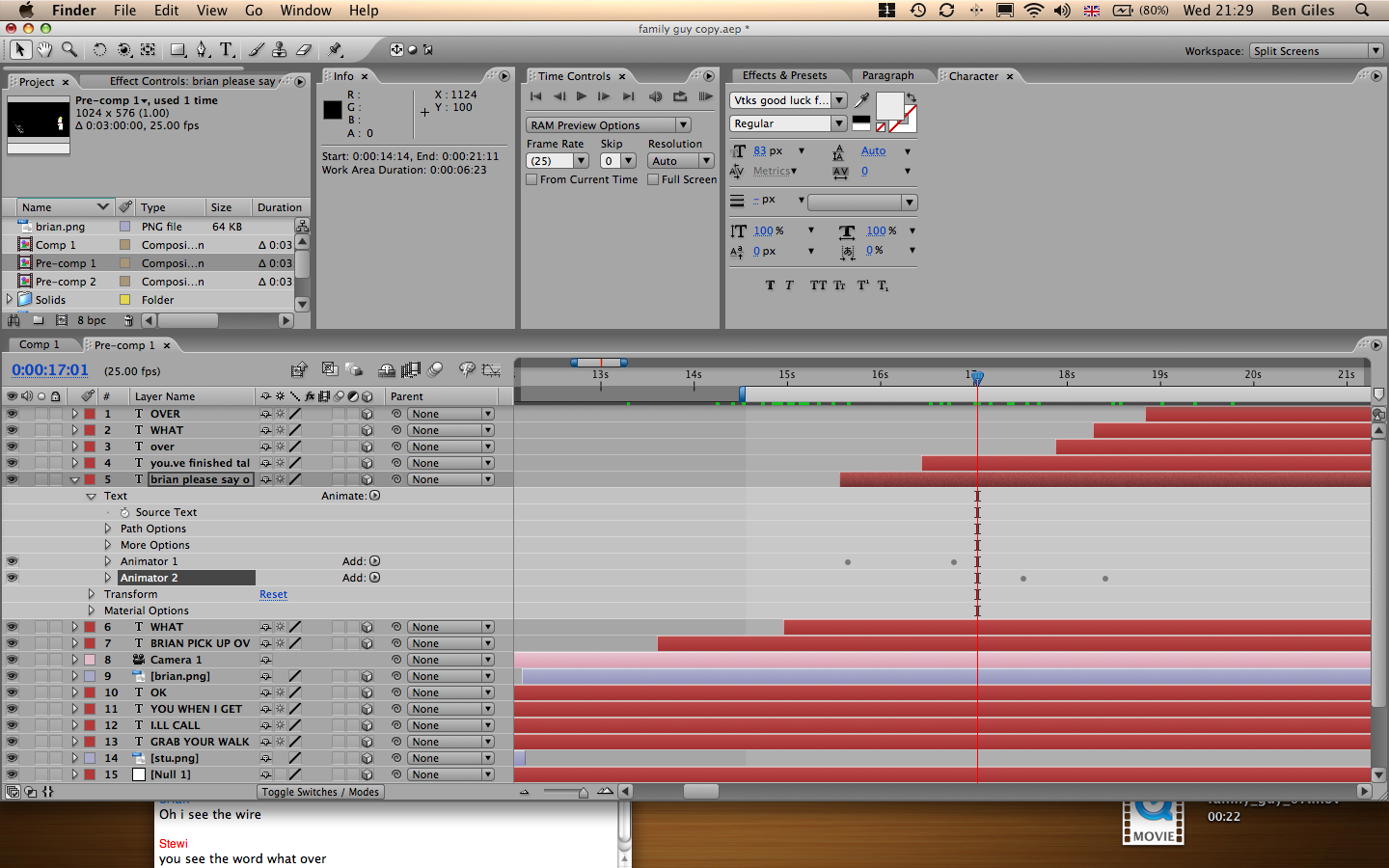Jump to first frame in Time Controls

(536, 96)
